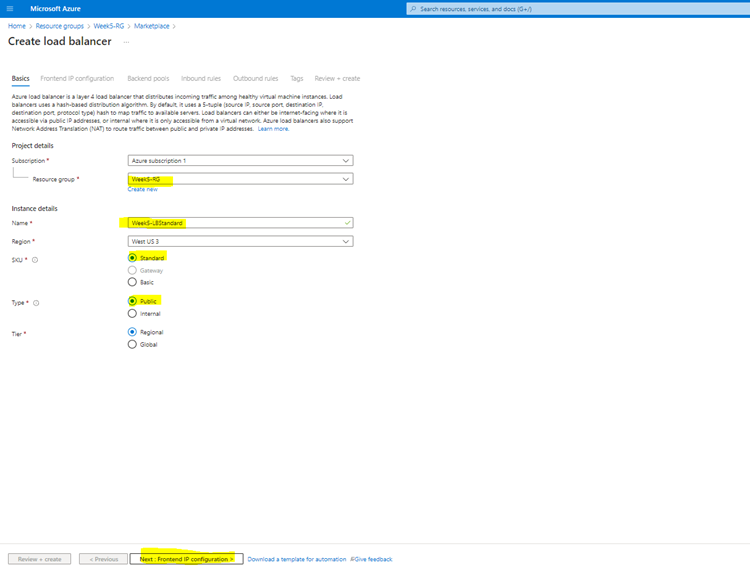750x573 pixels.
Task: Focus the load balancer Name field
Action: [x=241, y=223]
